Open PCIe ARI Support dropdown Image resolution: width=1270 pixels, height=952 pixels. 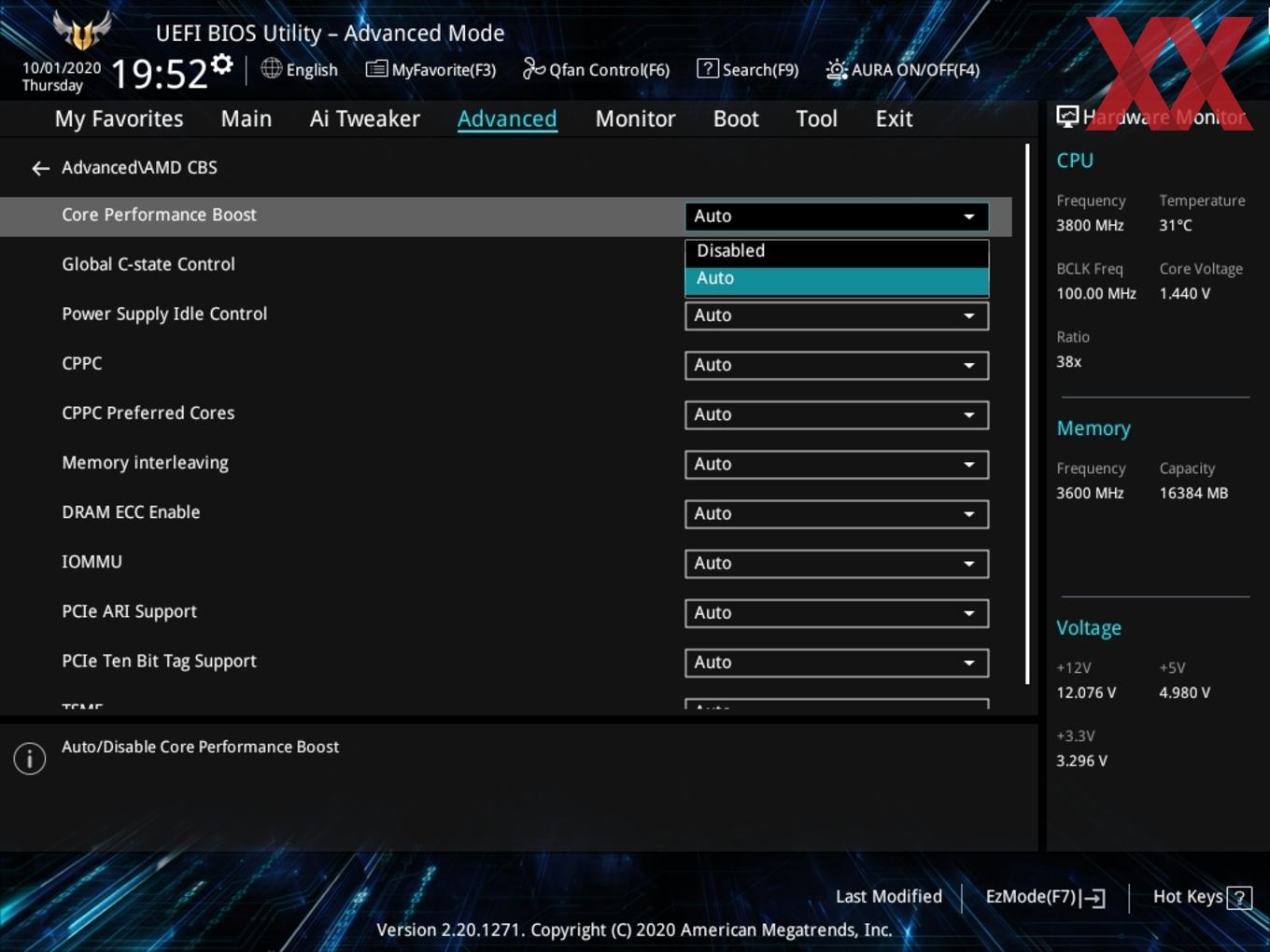point(837,612)
